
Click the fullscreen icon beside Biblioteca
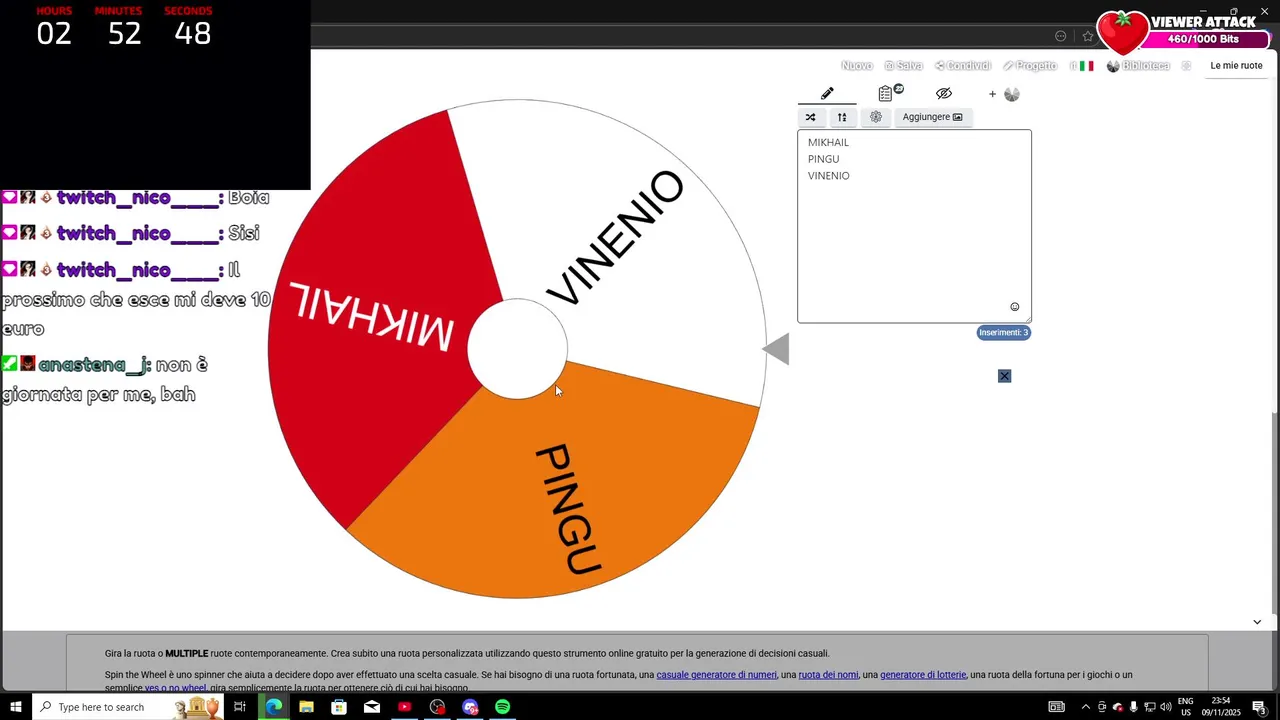(x=1186, y=66)
